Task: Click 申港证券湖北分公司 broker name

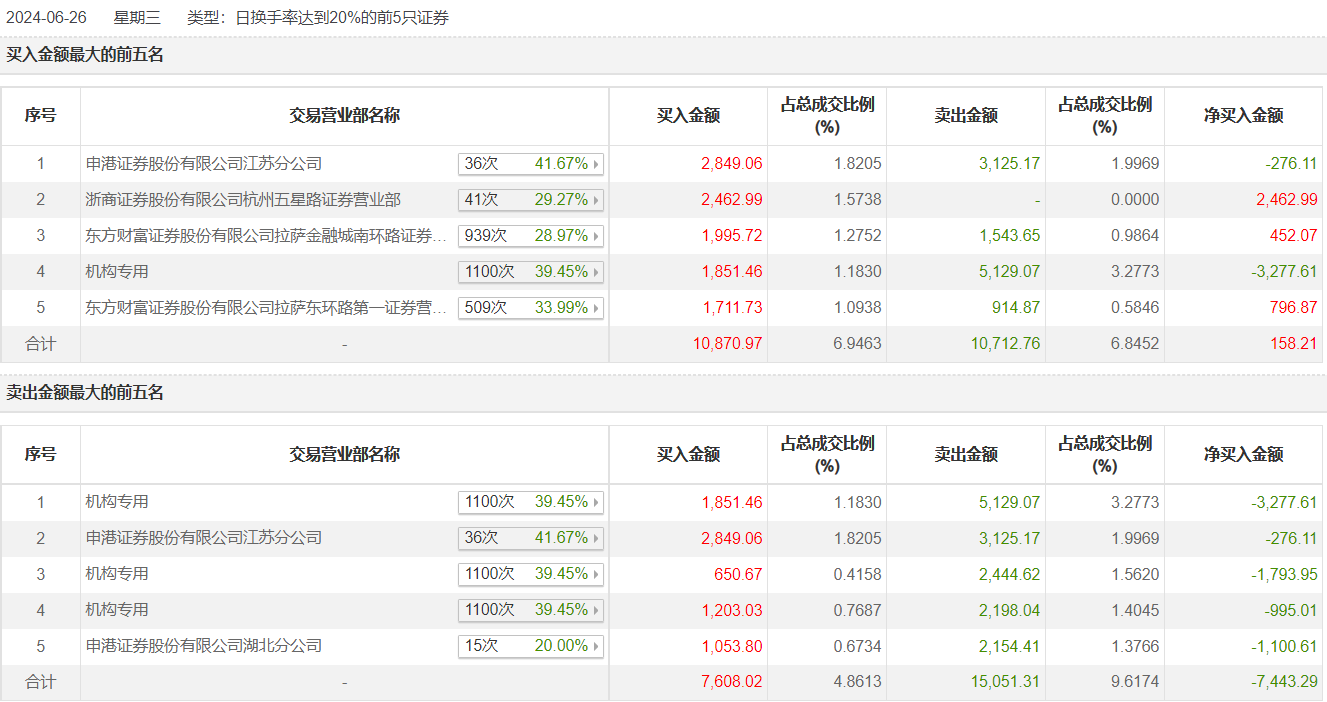Action: (x=204, y=646)
